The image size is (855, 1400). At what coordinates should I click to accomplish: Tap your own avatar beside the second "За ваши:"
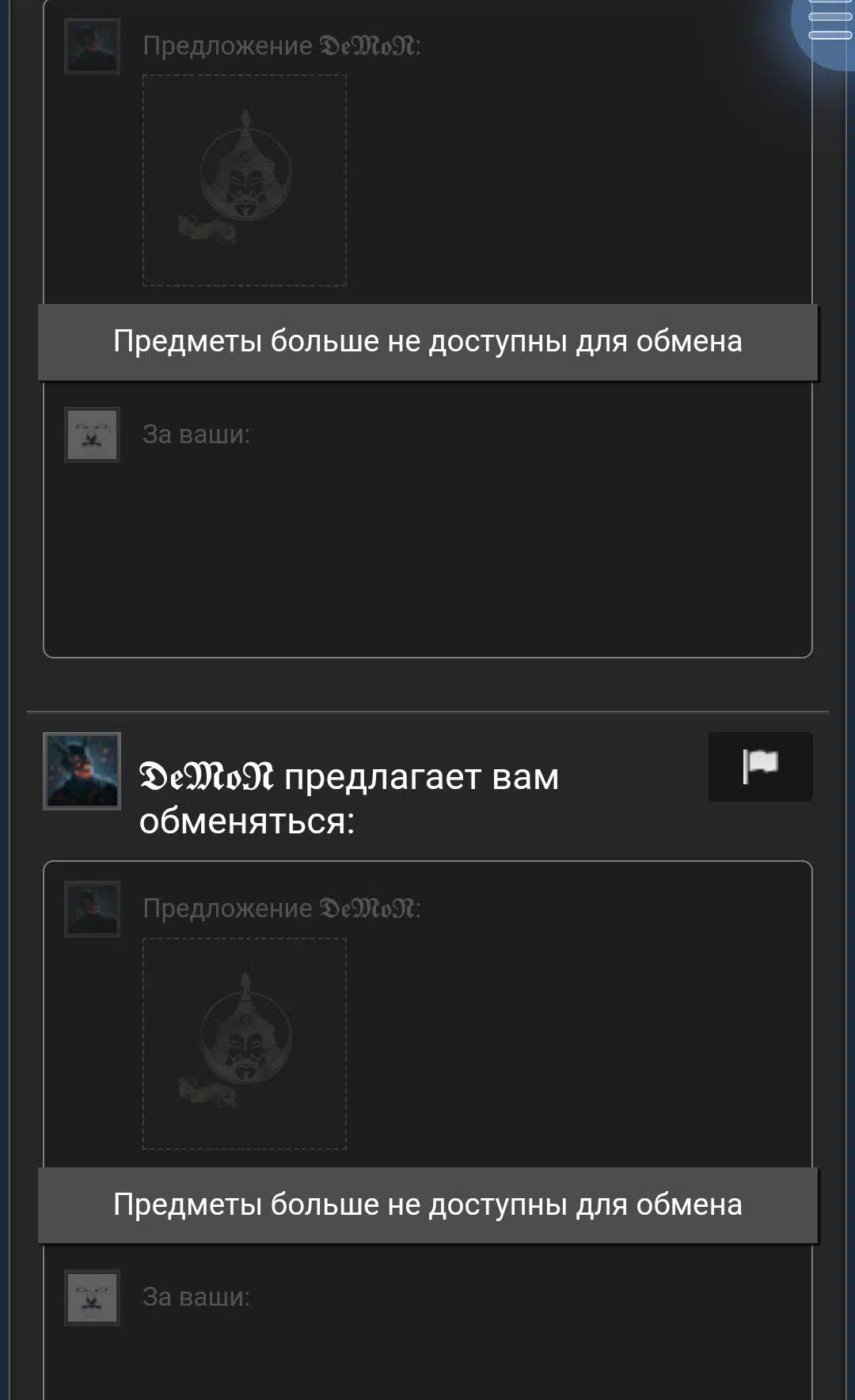tap(92, 1298)
